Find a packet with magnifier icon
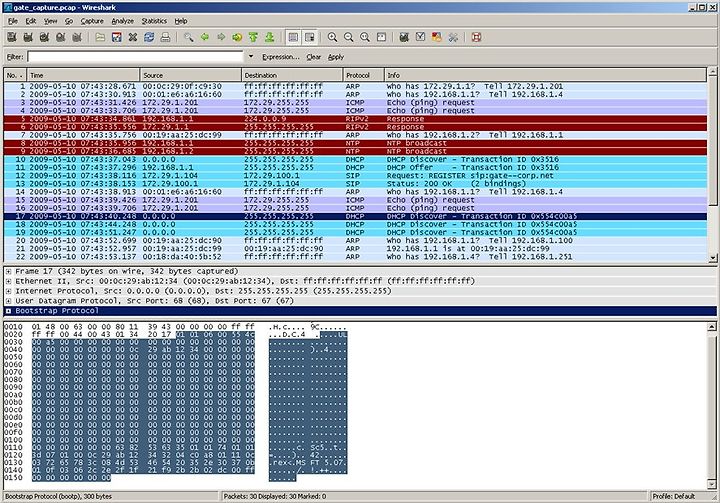 188,37
